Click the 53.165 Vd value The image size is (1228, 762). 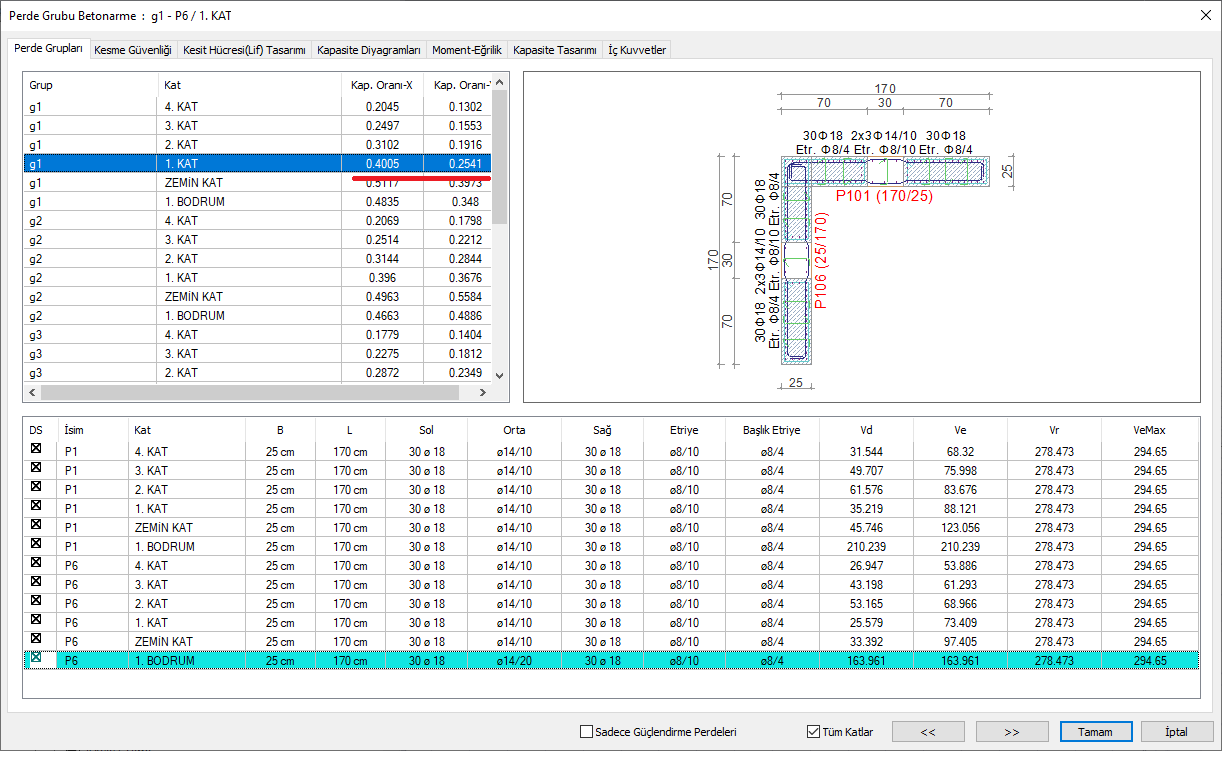[x=866, y=603]
